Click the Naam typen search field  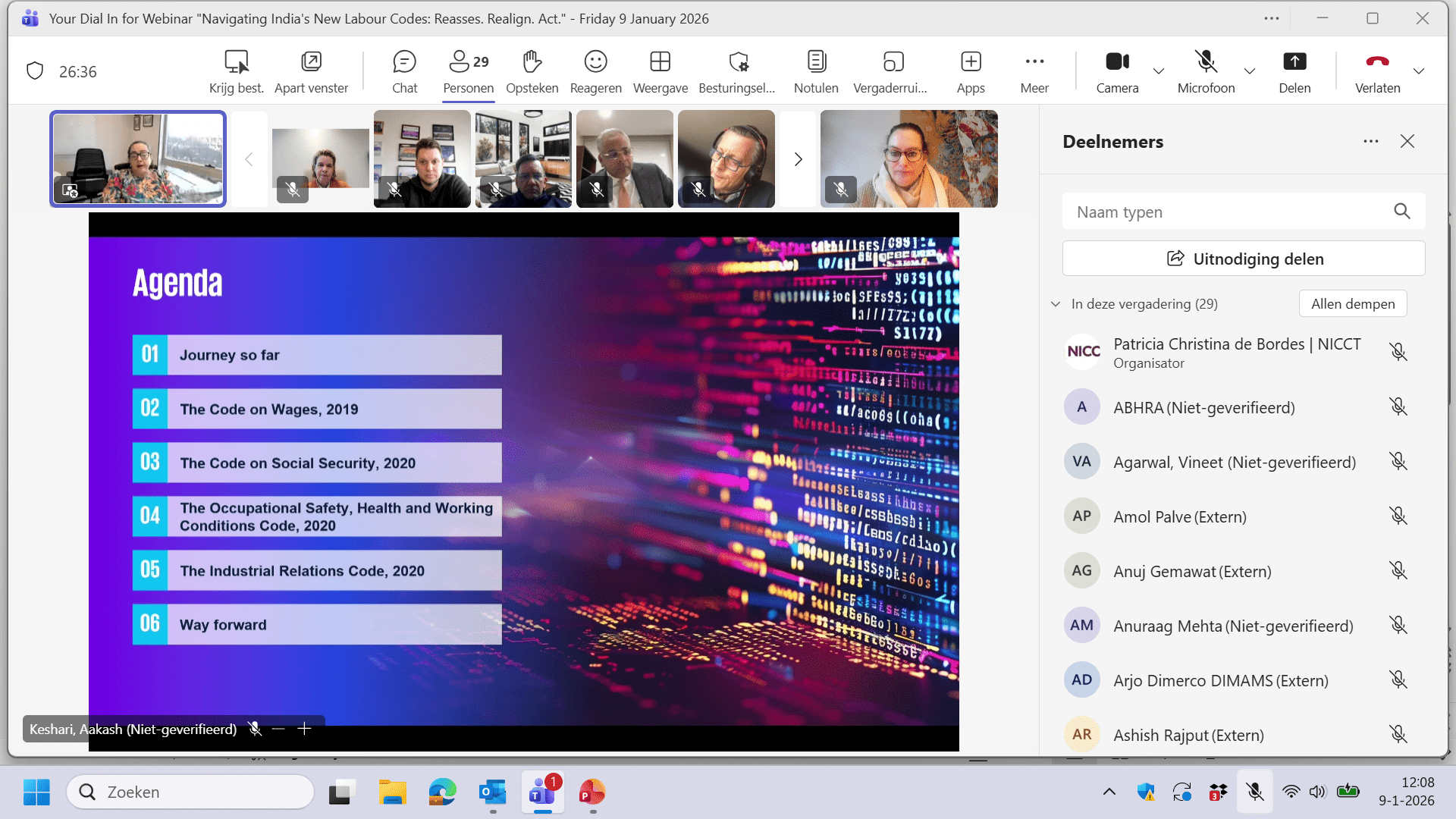1228,212
